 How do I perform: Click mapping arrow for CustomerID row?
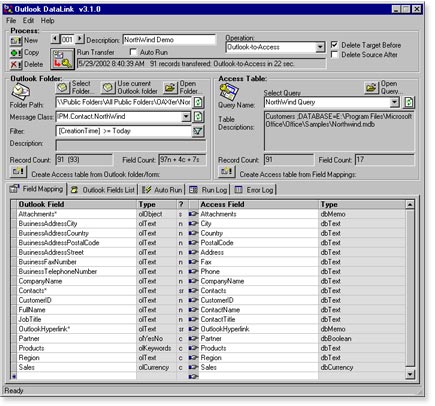[x=193, y=300]
